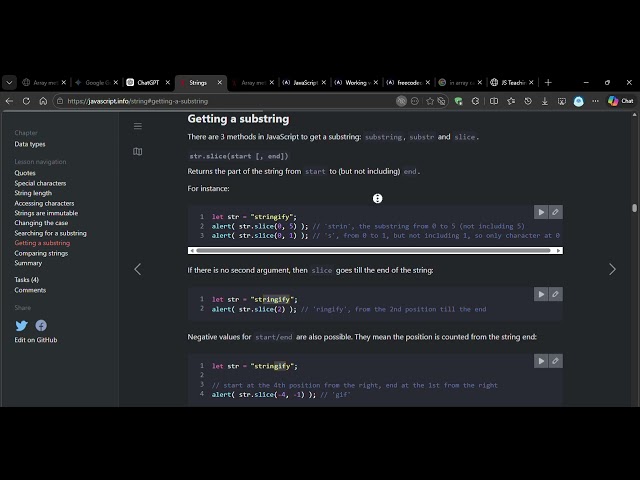Open the Comments link
Viewport: 640px width, 480px height.
click(x=30, y=290)
